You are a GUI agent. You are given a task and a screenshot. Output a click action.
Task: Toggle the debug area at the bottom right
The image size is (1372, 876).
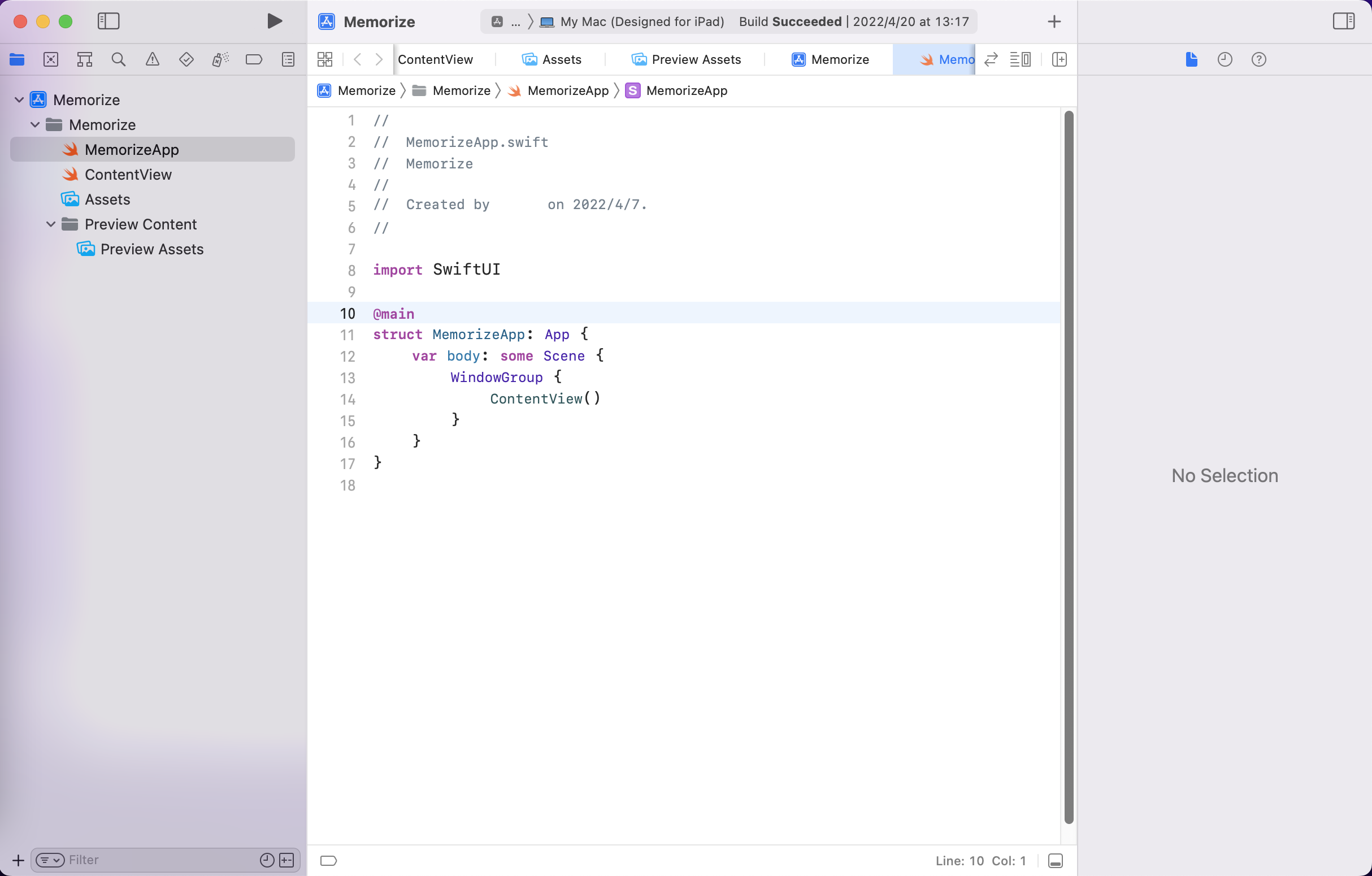coord(1054,860)
